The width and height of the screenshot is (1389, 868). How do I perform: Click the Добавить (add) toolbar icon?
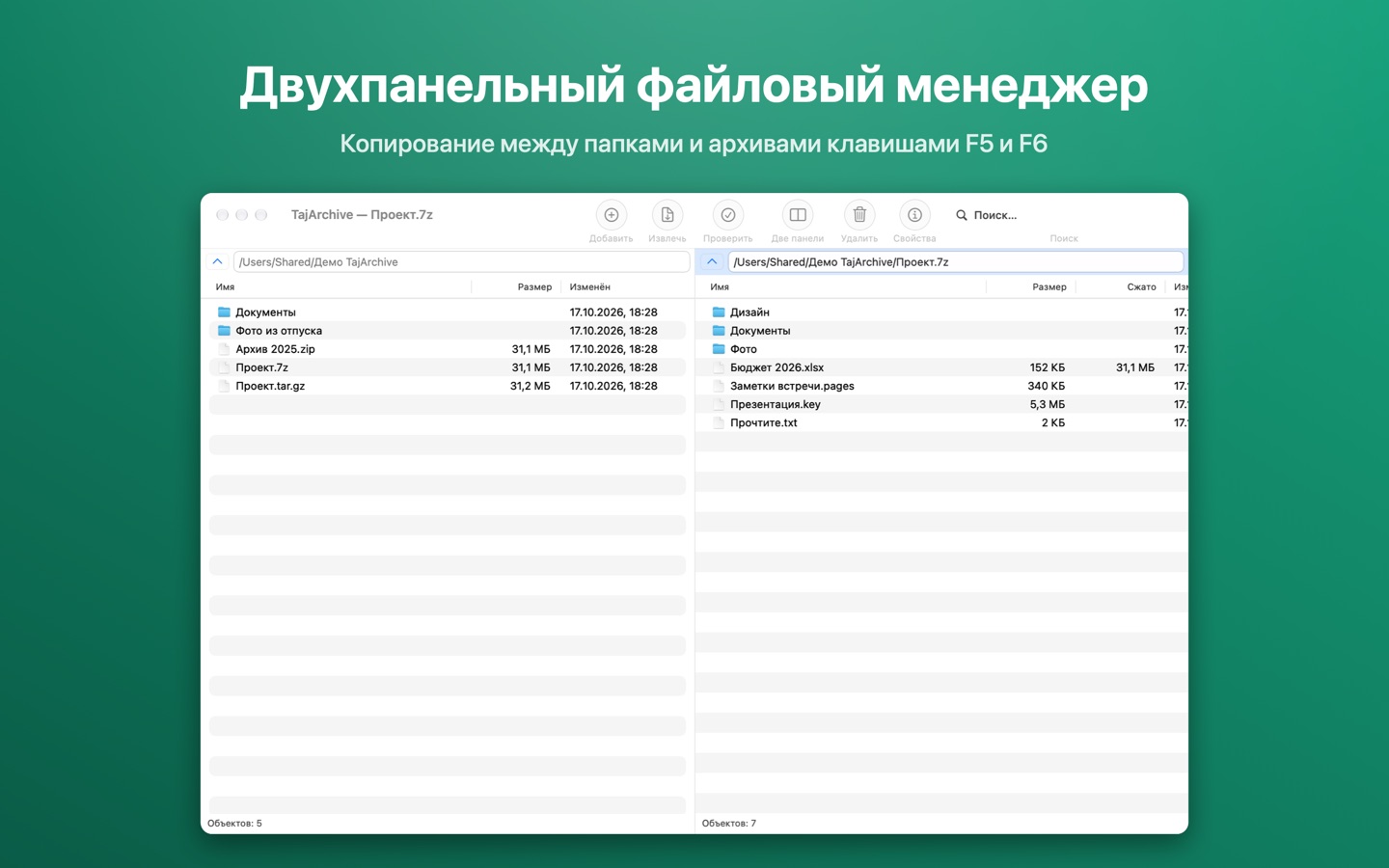coord(611,215)
